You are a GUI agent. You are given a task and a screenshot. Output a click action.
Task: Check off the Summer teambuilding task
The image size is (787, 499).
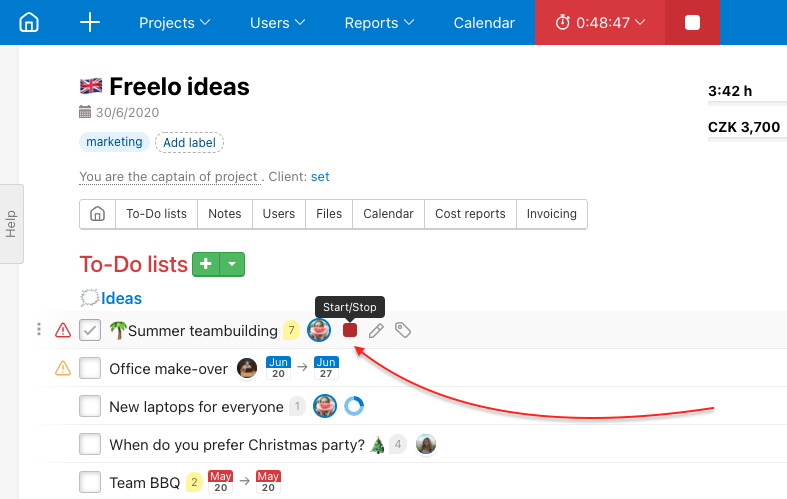90,330
